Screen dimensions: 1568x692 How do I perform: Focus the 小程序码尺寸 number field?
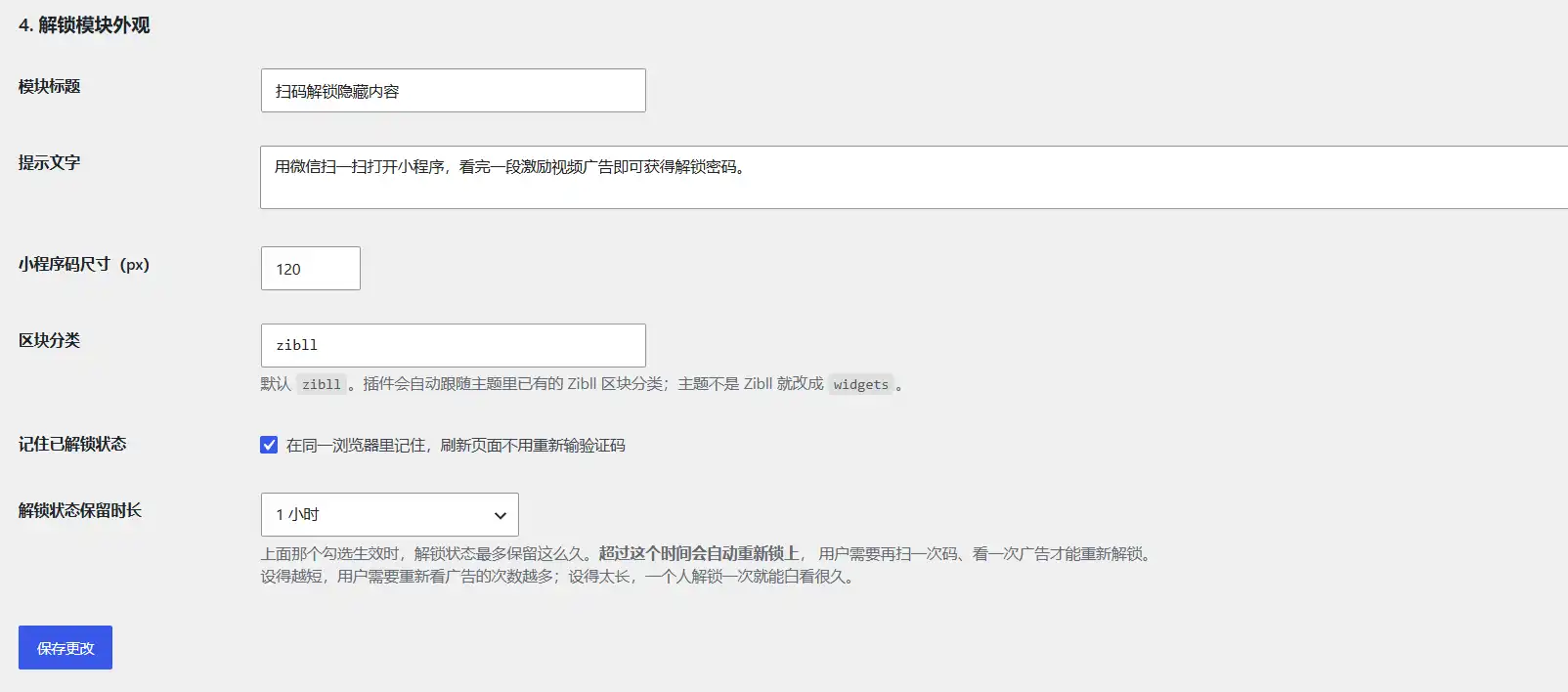point(311,268)
